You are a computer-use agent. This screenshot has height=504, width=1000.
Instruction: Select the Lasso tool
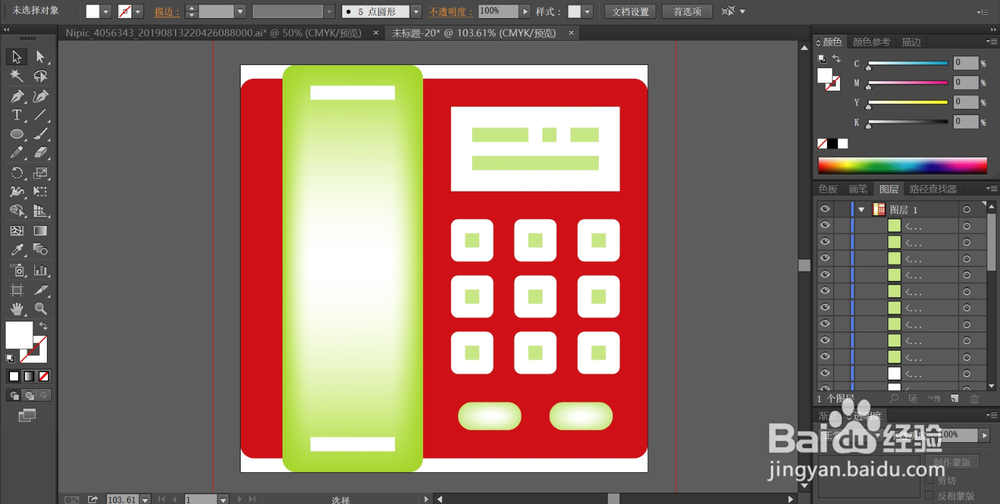coord(41,77)
